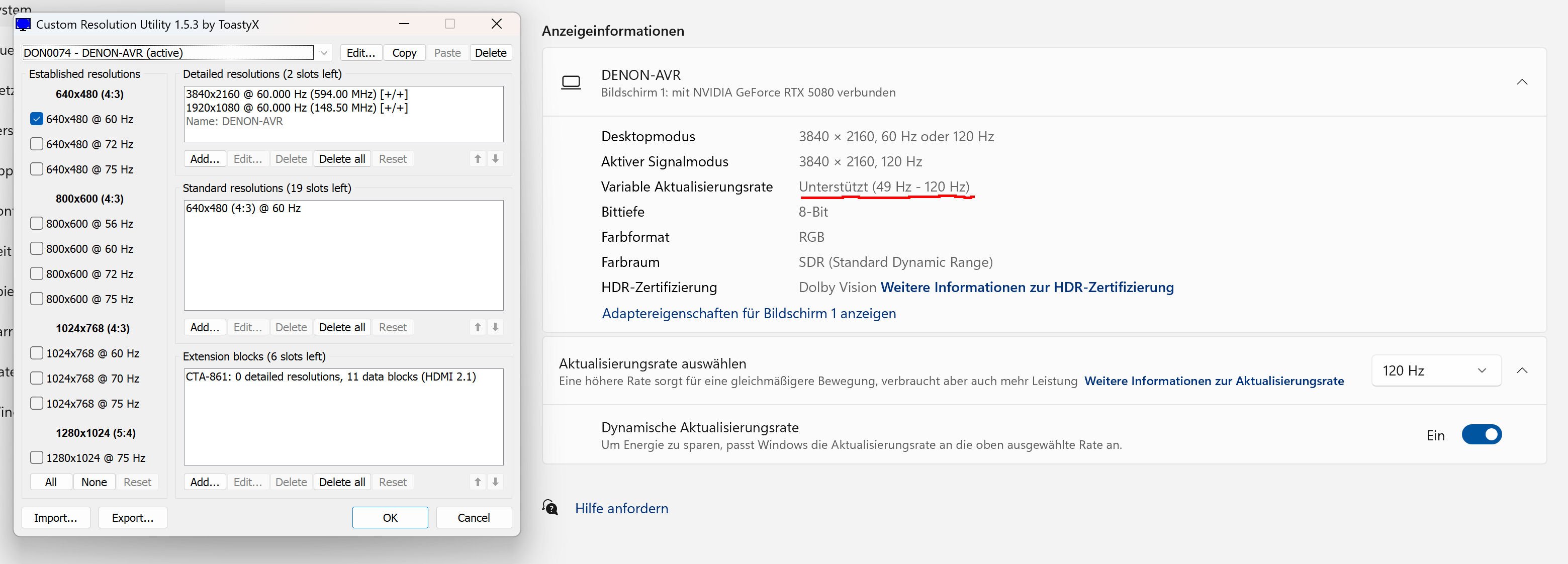
Task: Open the 120 Hz refresh rate dropdown
Action: pyautogui.click(x=1436, y=370)
